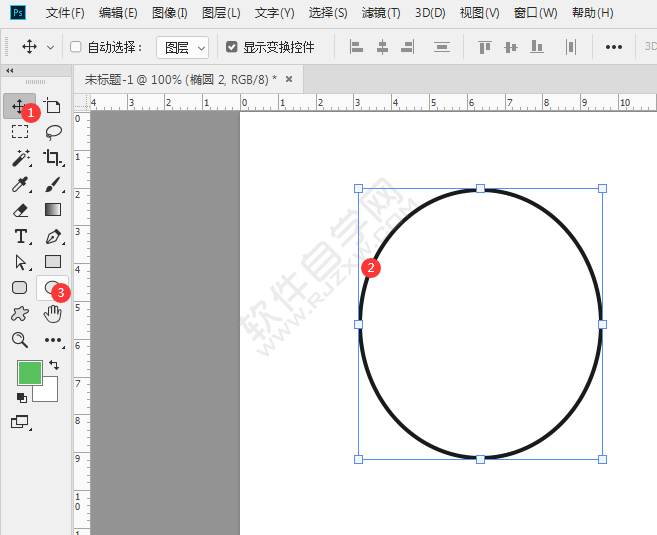This screenshot has height=535, width=657.
Task: Select the Eyedropper tool
Action: 20,184
